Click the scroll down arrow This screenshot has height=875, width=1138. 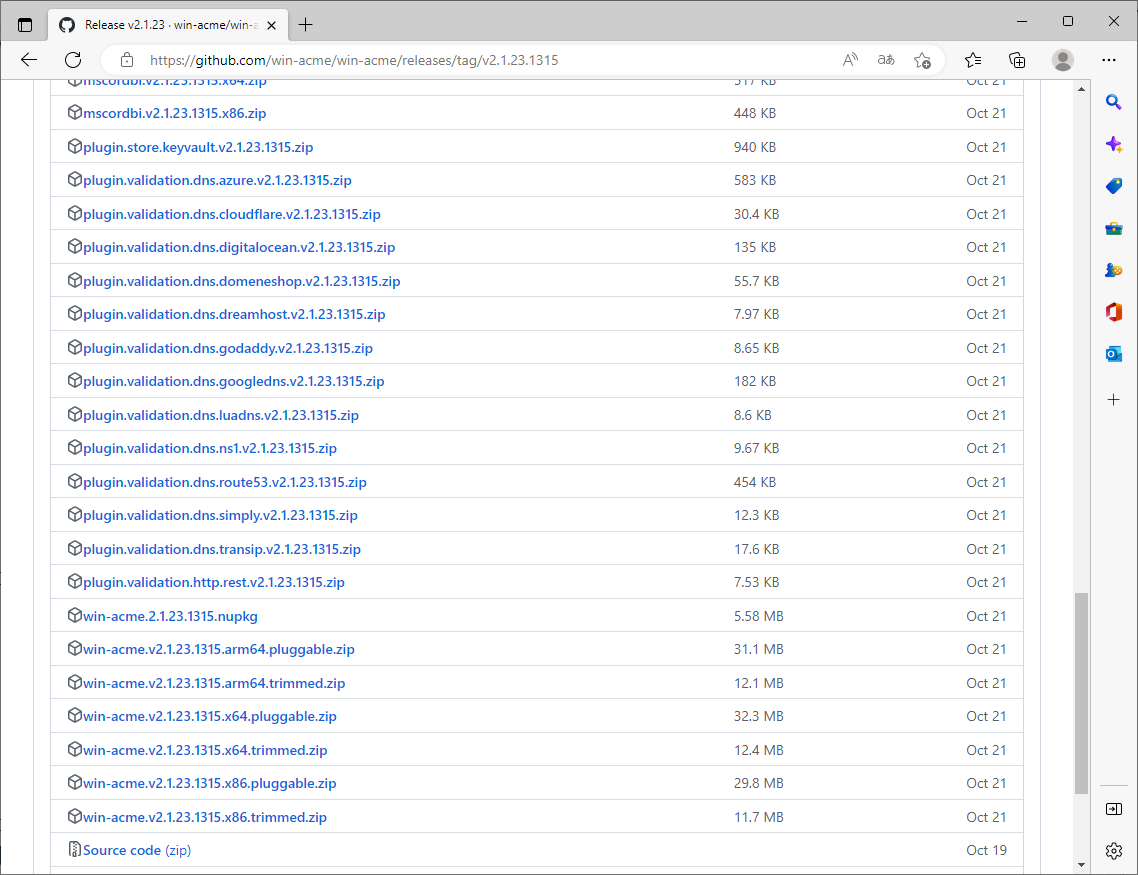(1081, 865)
